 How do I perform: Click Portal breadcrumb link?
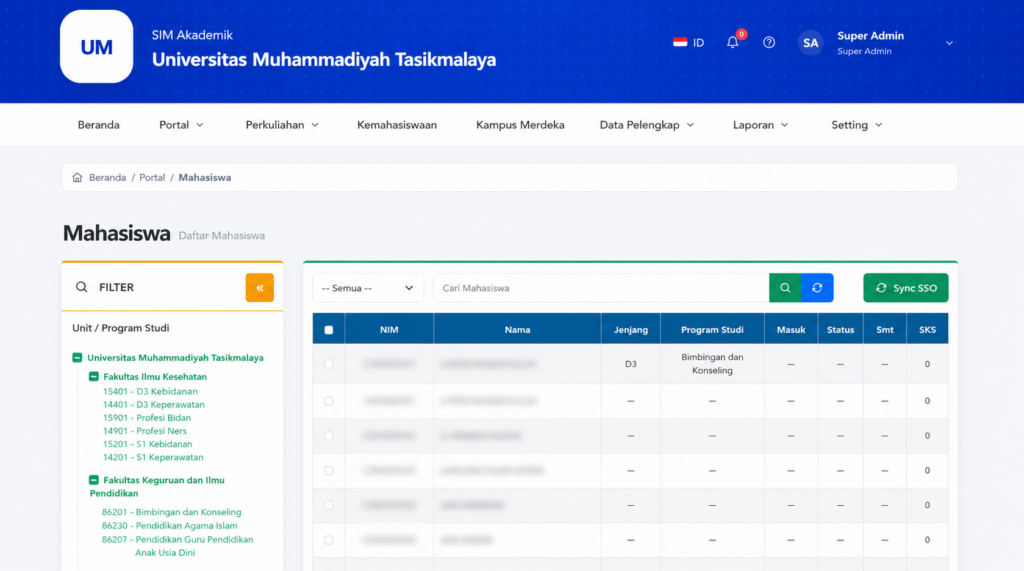tap(152, 177)
